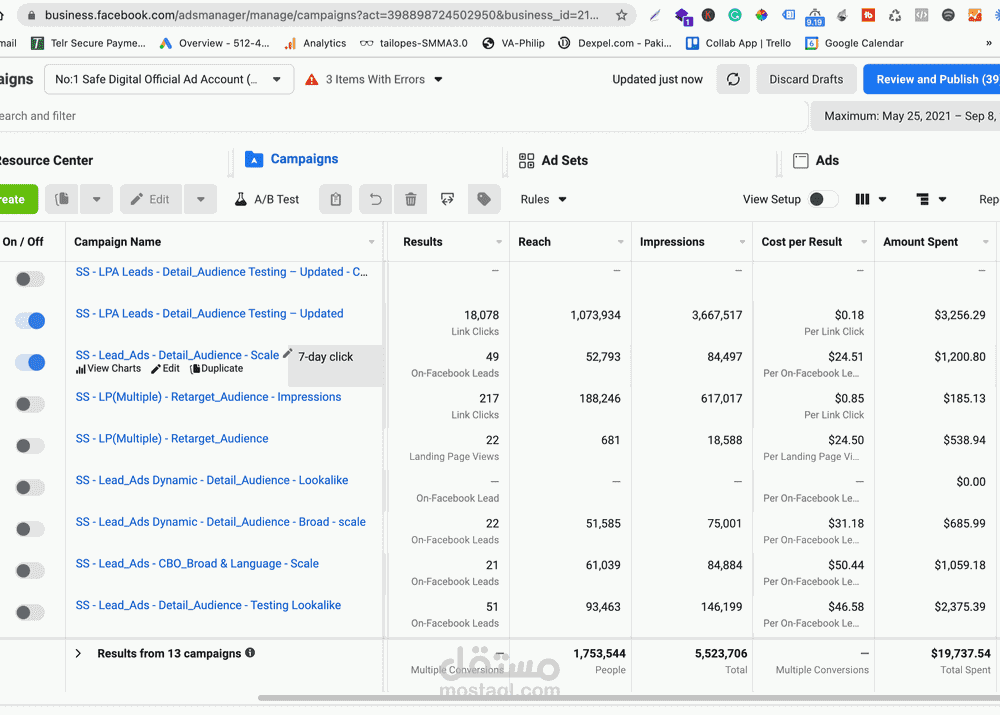The height and width of the screenshot is (715, 1000).
Task: Click the Grammarly extension icon
Action: (735, 15)
